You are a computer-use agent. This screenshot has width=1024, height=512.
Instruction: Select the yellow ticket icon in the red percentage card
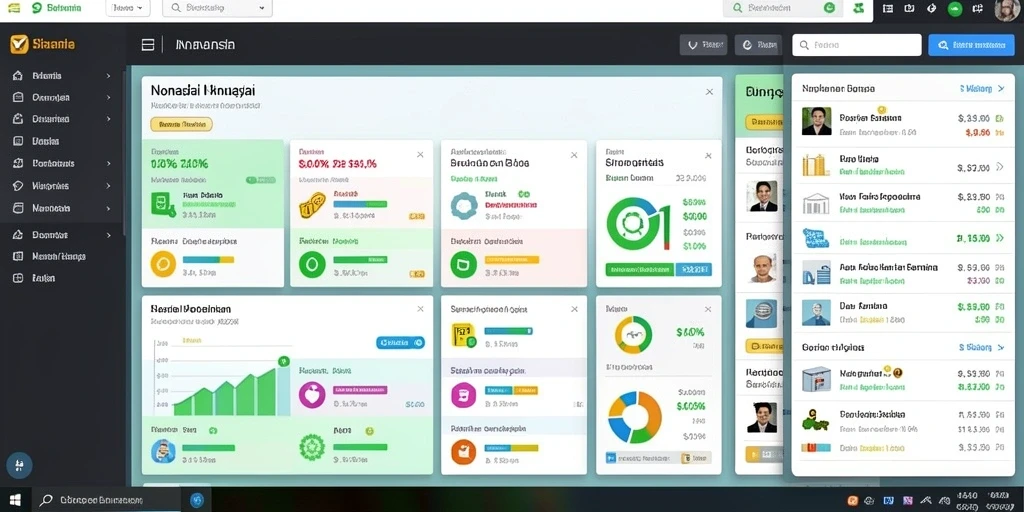312,205
